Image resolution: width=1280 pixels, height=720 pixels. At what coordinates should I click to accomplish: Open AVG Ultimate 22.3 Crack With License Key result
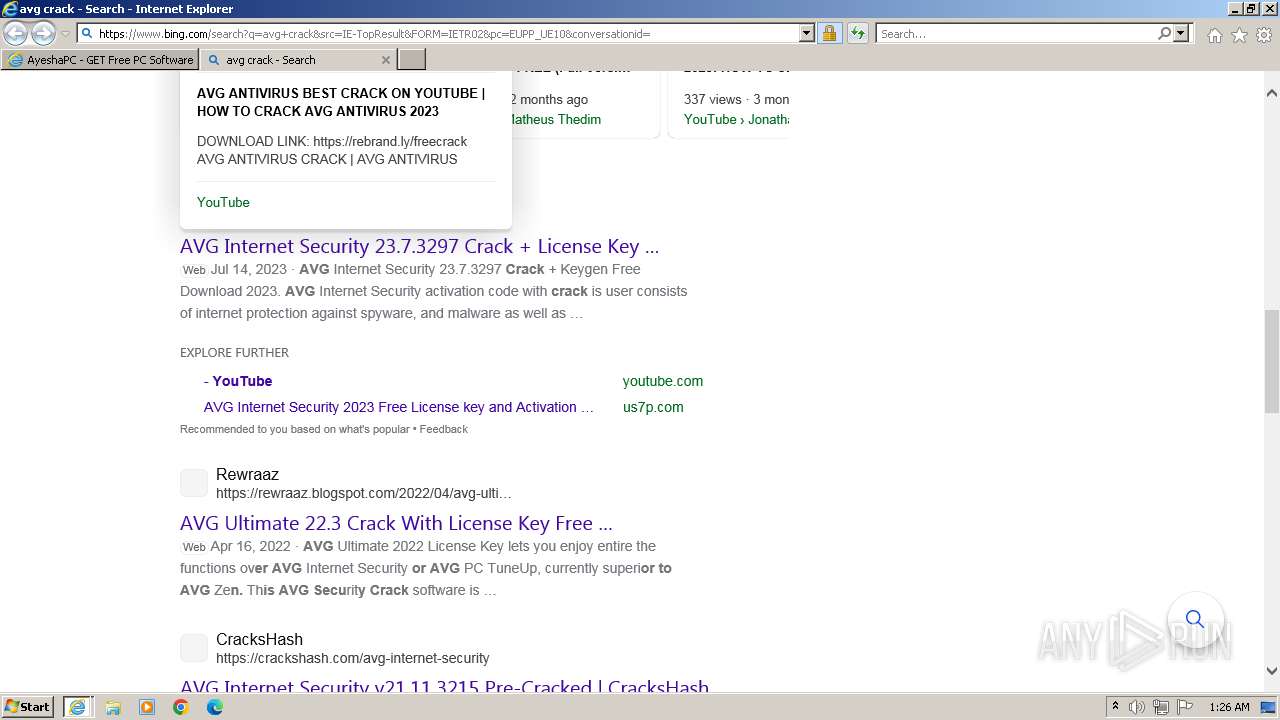pos(396,523)
